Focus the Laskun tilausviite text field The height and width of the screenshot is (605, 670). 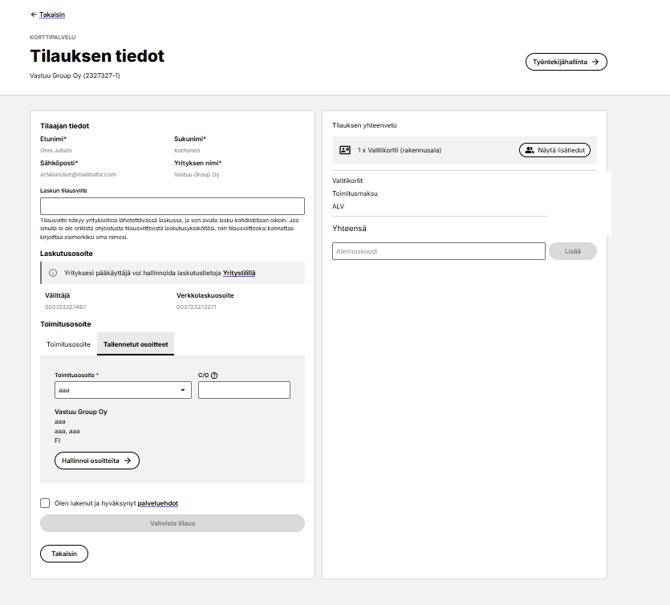(x=172, y=206)
